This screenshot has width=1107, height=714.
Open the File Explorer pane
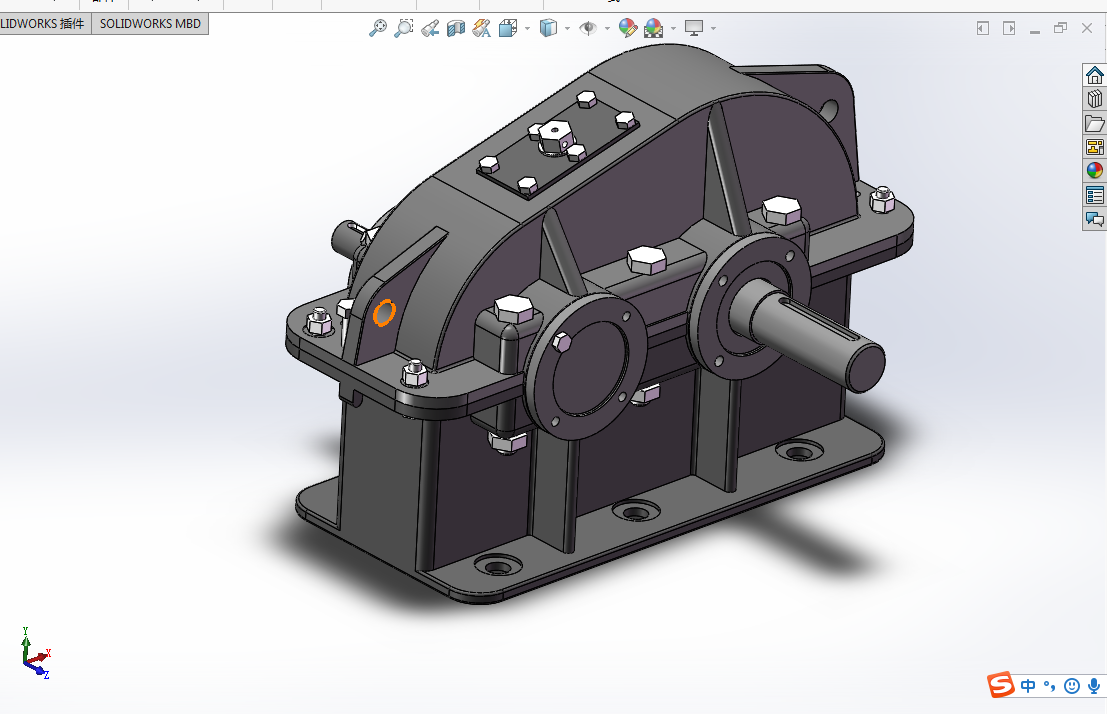tap(1094, 123)
